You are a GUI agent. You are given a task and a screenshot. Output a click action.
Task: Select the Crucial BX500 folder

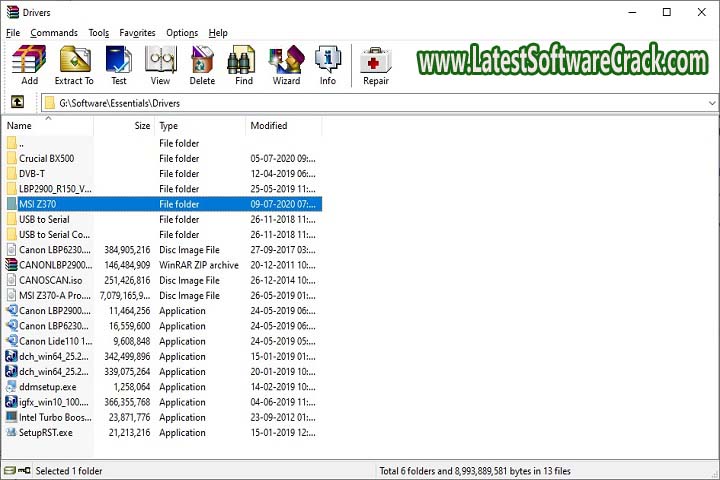click(46, 158)
